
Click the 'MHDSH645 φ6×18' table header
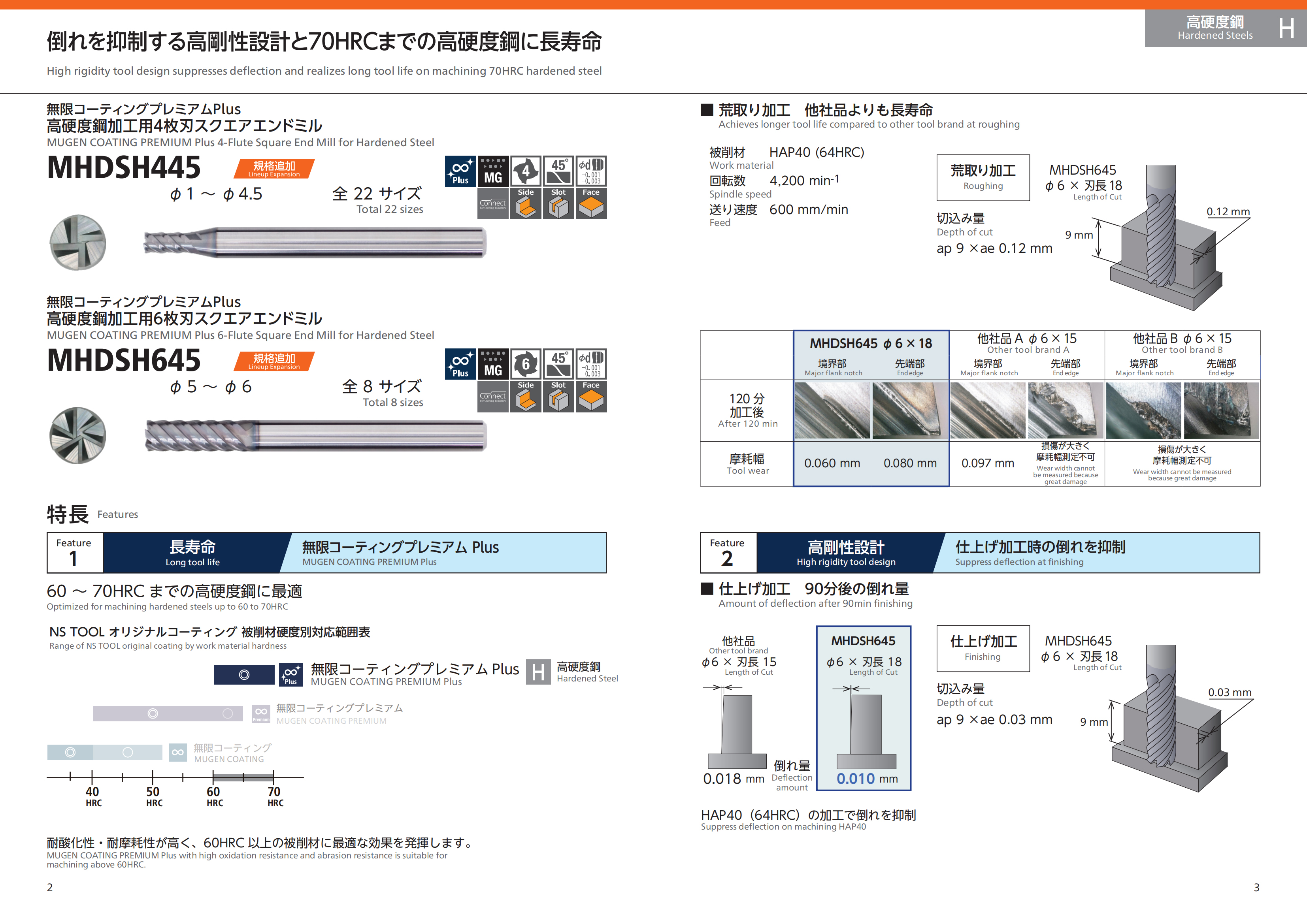click(x=871, y=344)
